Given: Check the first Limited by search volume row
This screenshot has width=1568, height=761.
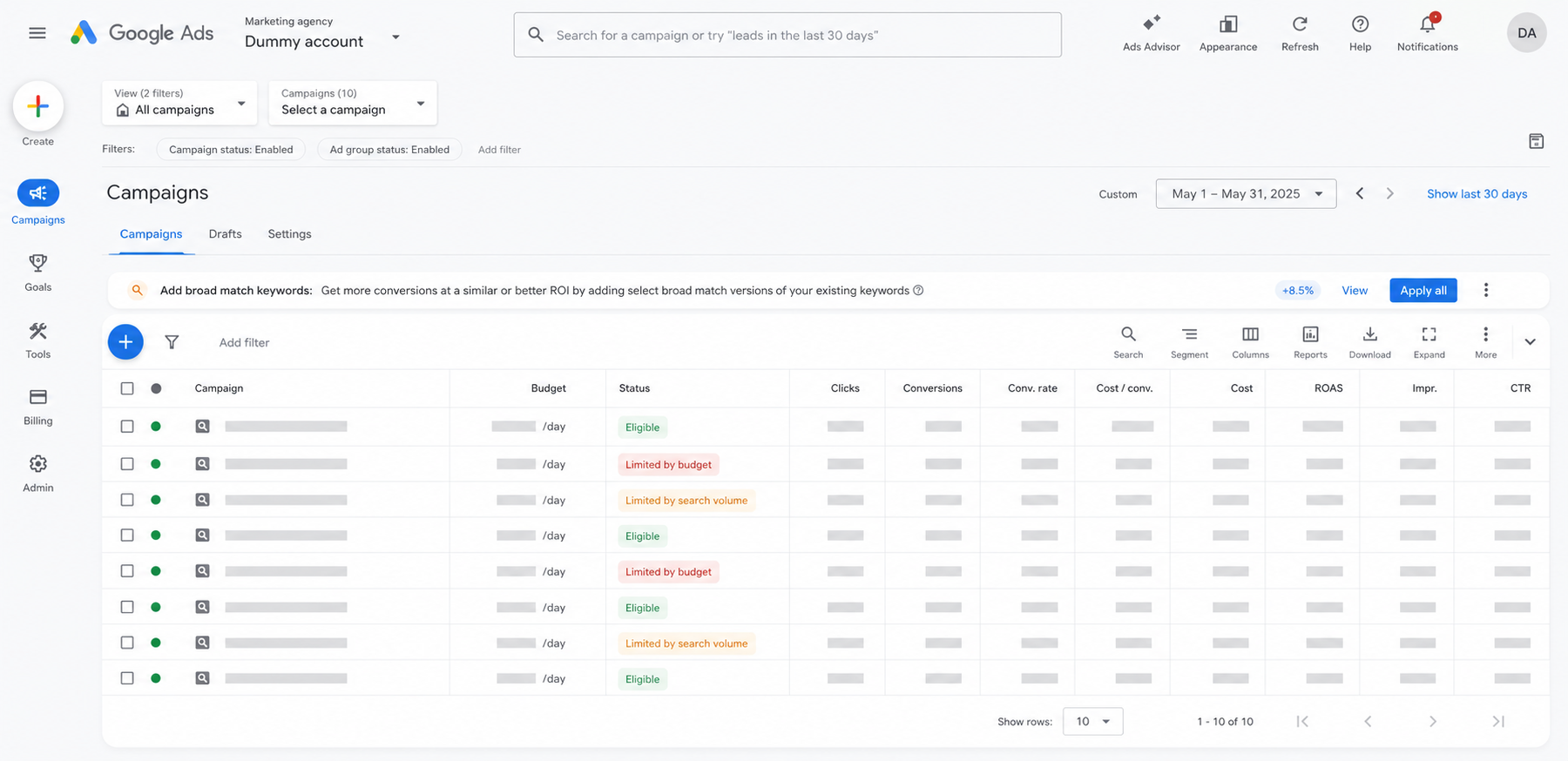Looking at the screenshot, I should coord(127,500).
